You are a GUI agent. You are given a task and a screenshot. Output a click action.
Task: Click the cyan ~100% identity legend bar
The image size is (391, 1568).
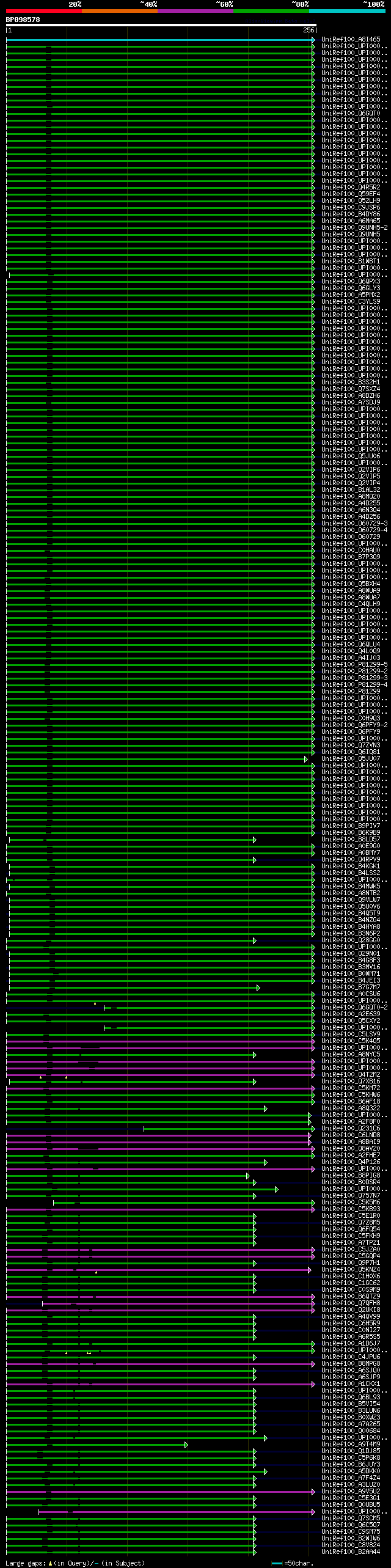click(347, 11)
